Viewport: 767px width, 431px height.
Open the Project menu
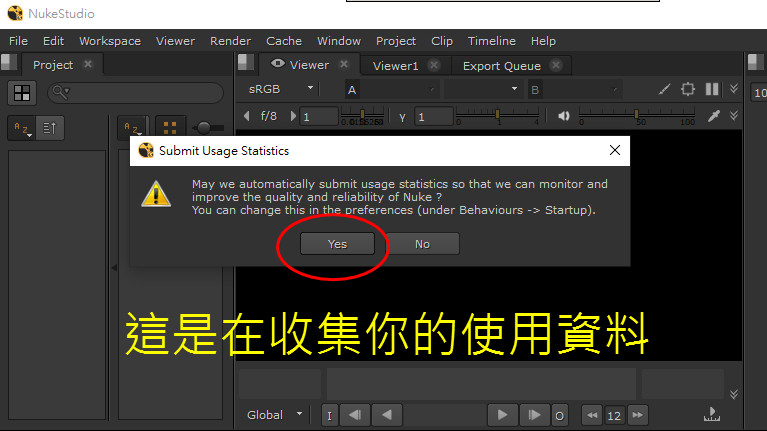pos(396,41)
